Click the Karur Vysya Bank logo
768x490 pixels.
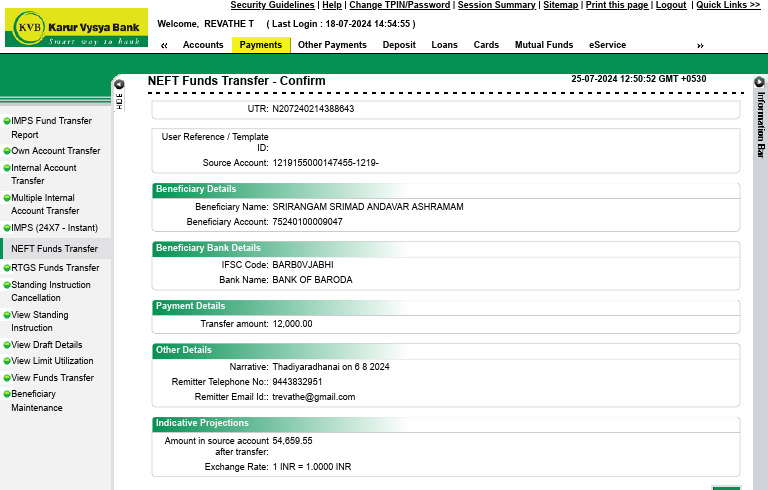(x=76, y=27)
